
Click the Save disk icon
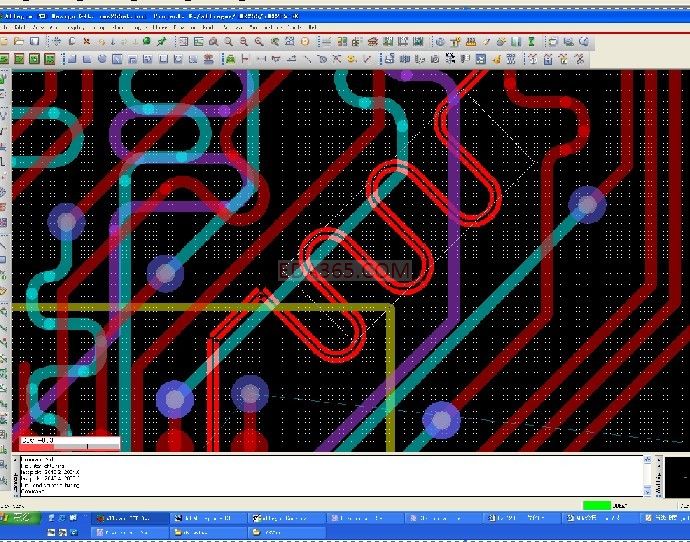34,41
